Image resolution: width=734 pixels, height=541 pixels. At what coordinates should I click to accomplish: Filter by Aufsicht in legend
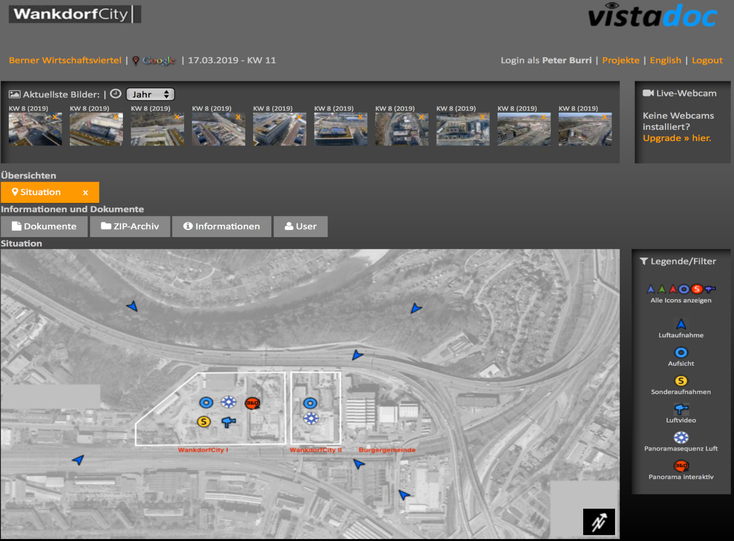coord(681,357)
